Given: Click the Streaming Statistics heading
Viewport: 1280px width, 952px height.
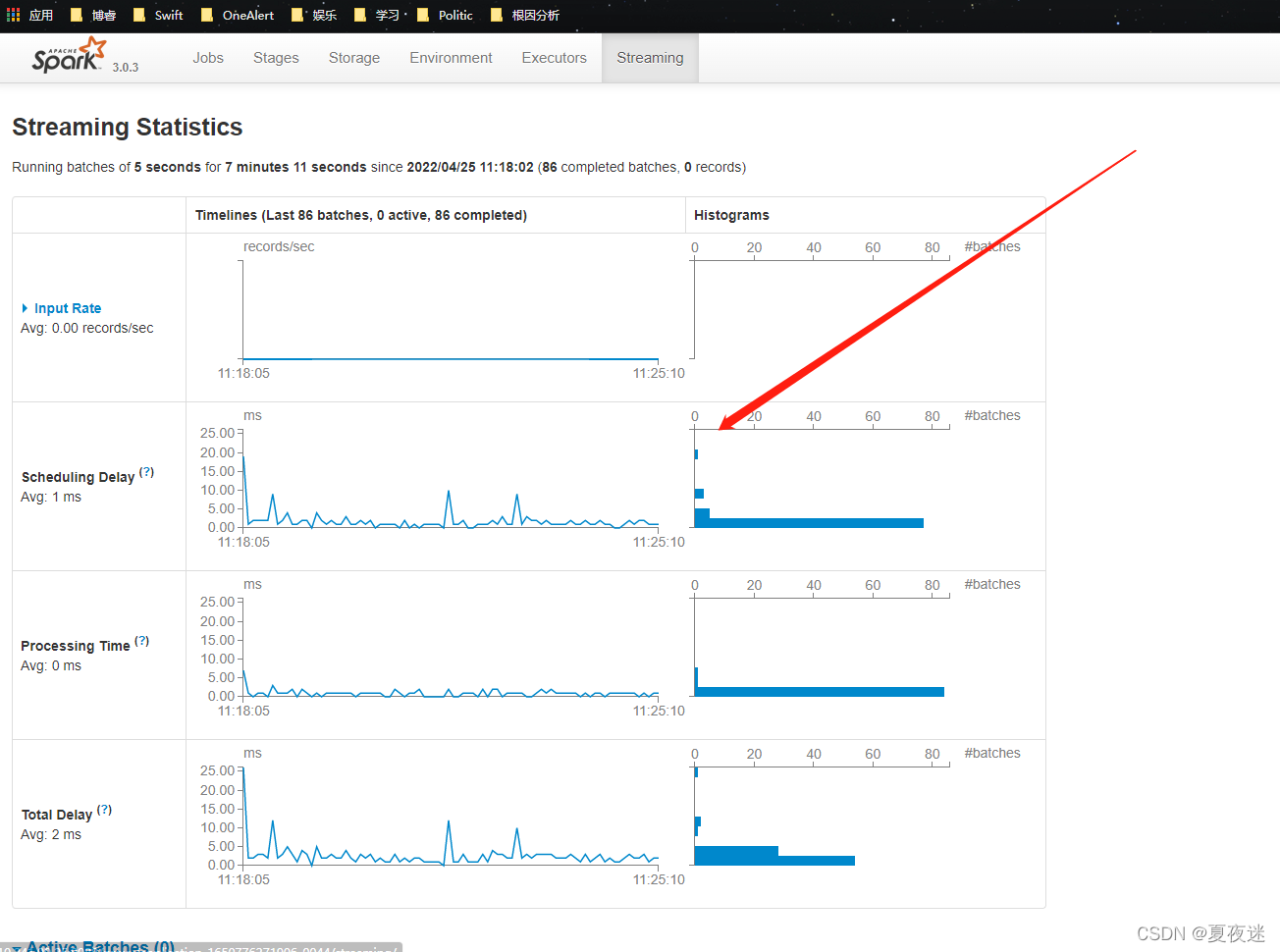Looking at the screenshot, I should click(x=128, y=128).
